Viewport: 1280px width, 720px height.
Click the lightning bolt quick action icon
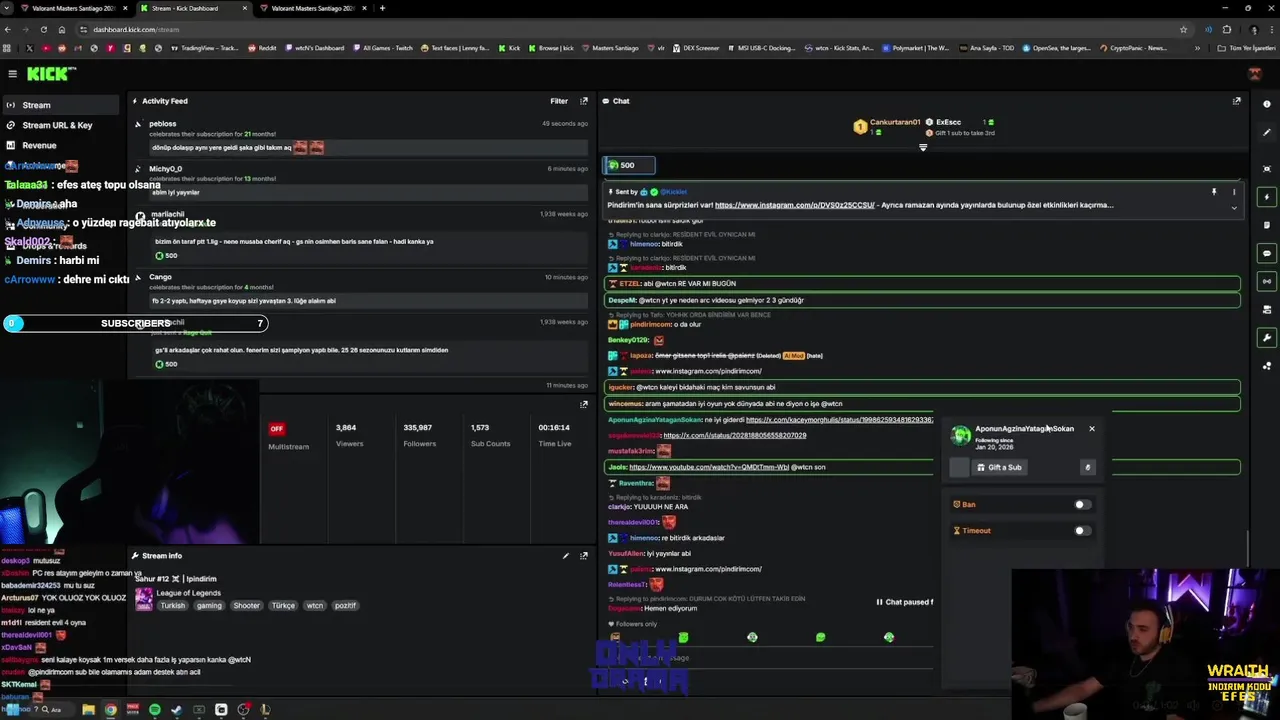(1267, 197)
